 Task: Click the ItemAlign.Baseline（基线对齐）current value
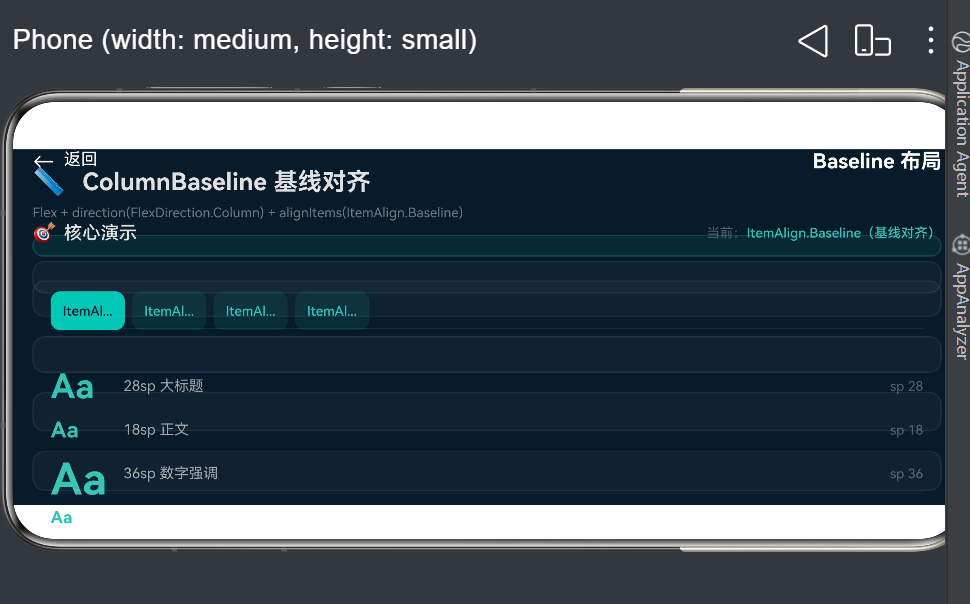click(x=840, y=233)
